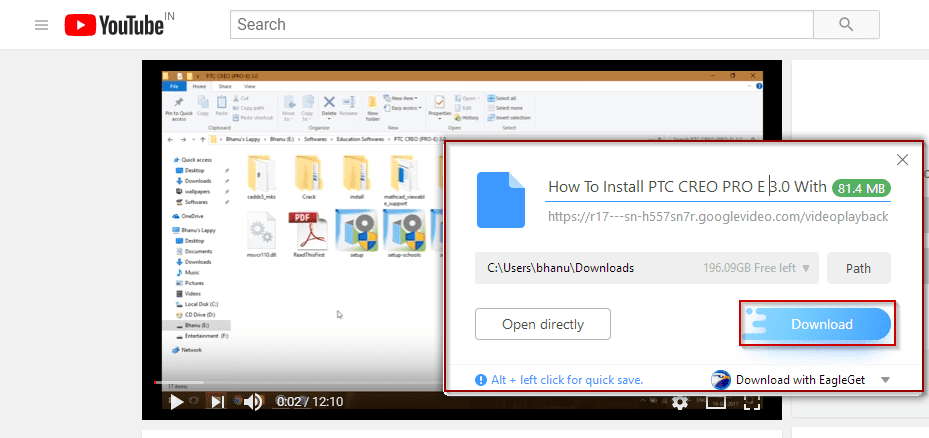
Task: Click the googlevideo.com videoplayback URL
Action: pos(718,217)
